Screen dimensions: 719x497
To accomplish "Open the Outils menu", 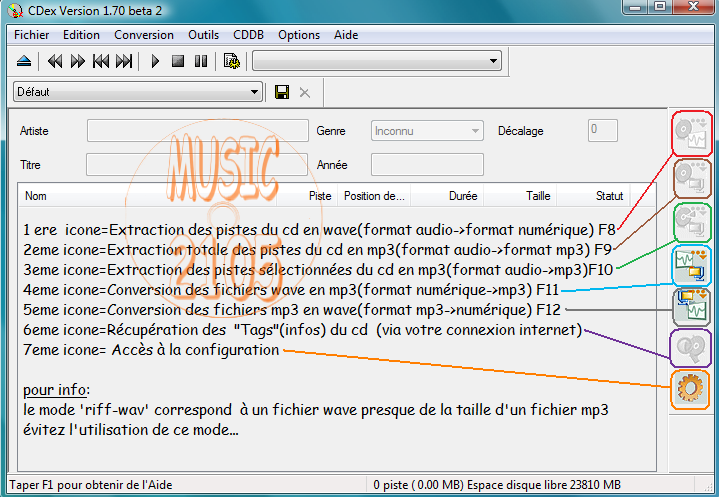I will (x=203, y=35).
